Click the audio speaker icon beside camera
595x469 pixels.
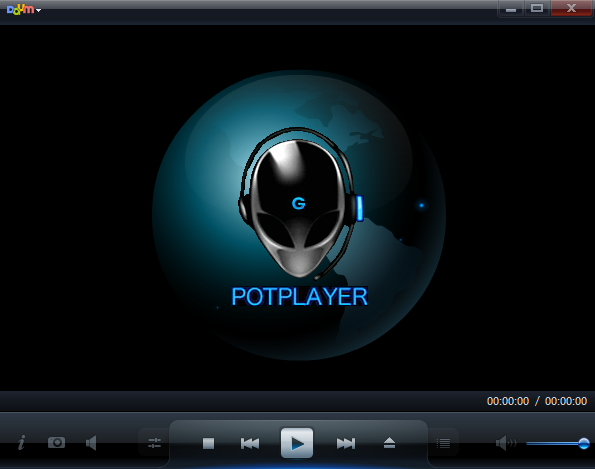tap(91, 443)
